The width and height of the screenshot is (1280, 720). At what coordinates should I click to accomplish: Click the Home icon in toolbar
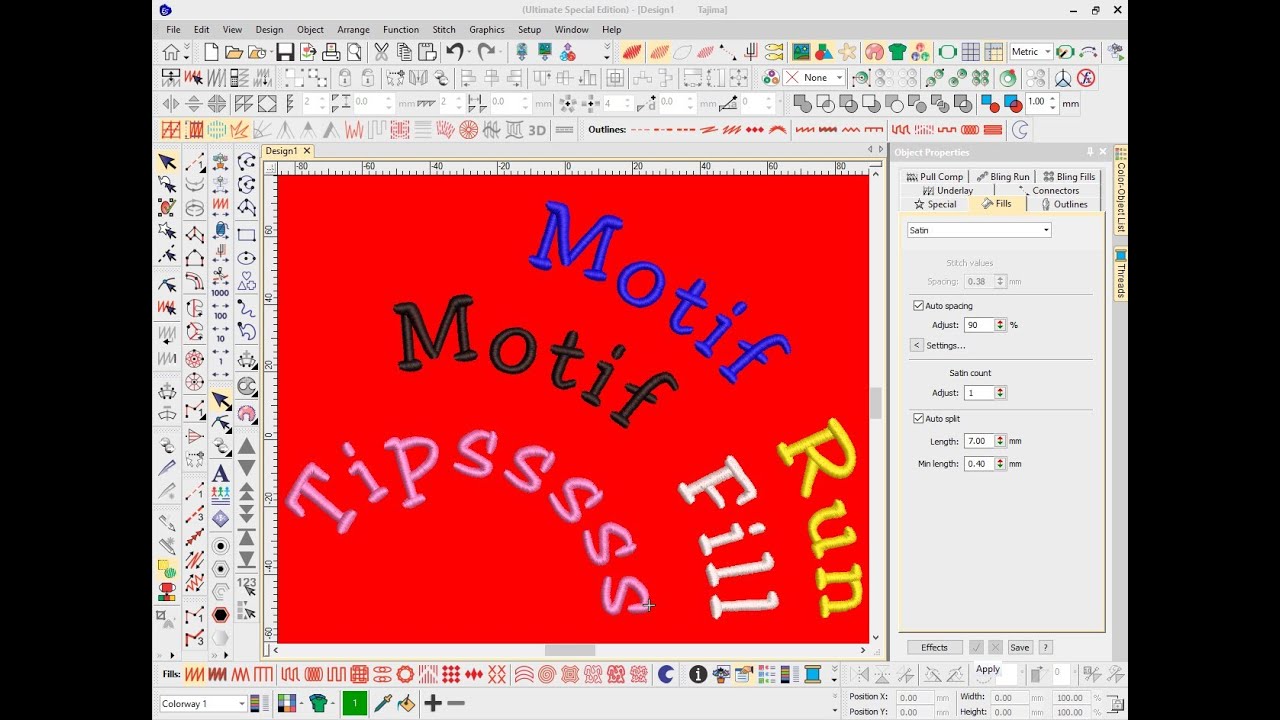172,53
